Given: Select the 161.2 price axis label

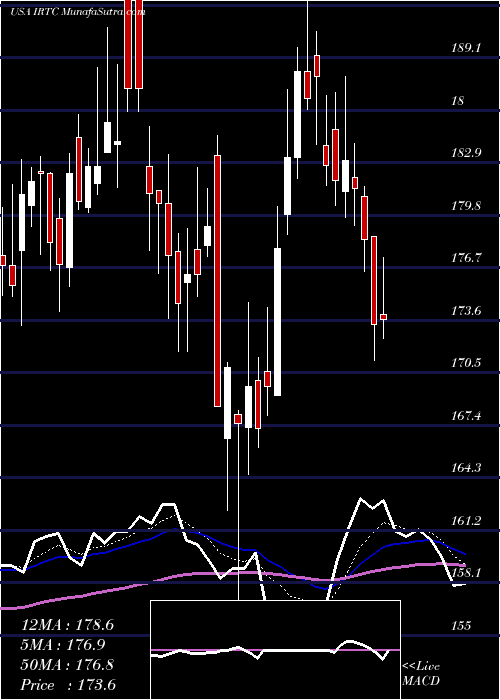Looking at the screenshot, I should coord(464,521).
